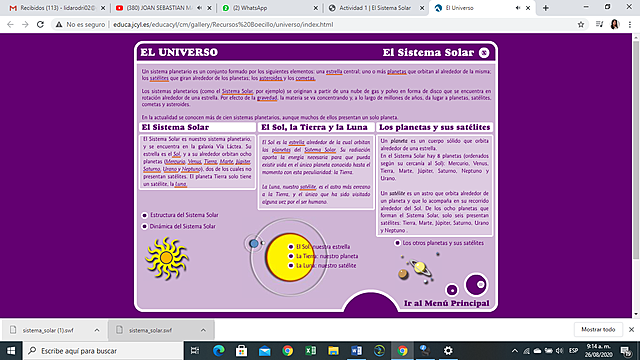Viewport: 640px width, 360px height.
Task: View the No es seguro site info
Action: coord(80,24)
